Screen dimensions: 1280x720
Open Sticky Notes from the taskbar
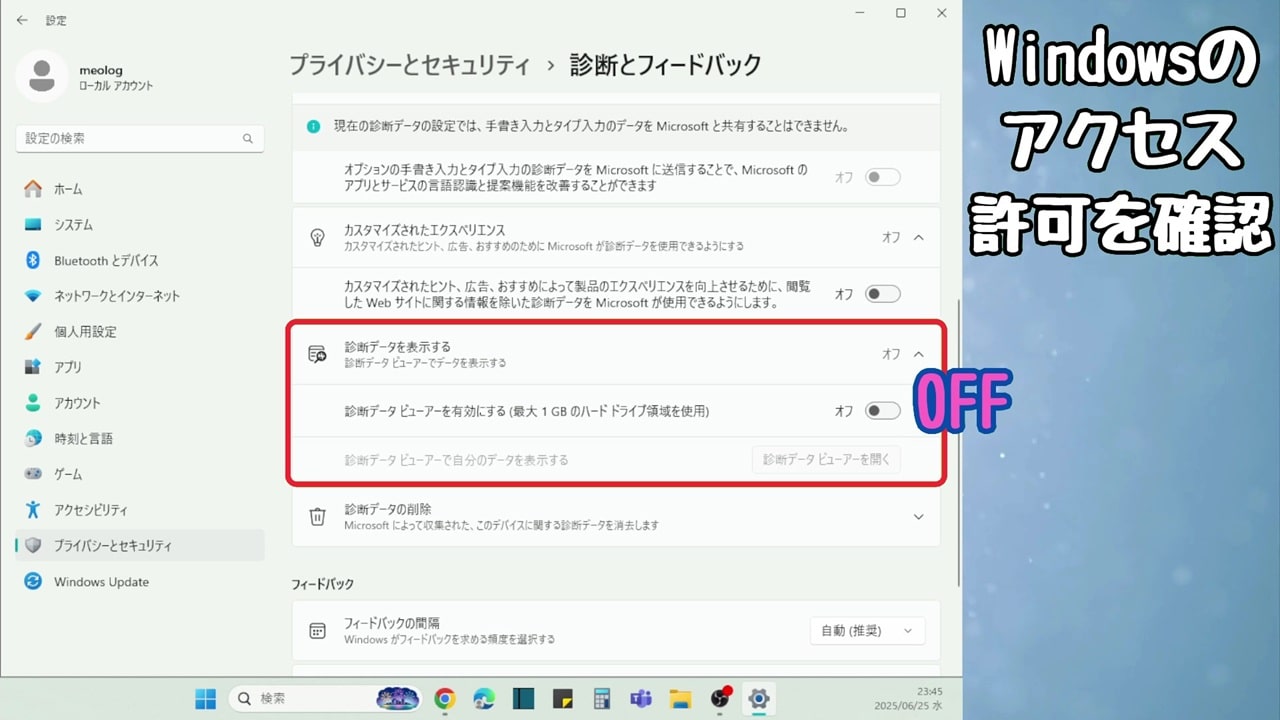click(562, 698)
